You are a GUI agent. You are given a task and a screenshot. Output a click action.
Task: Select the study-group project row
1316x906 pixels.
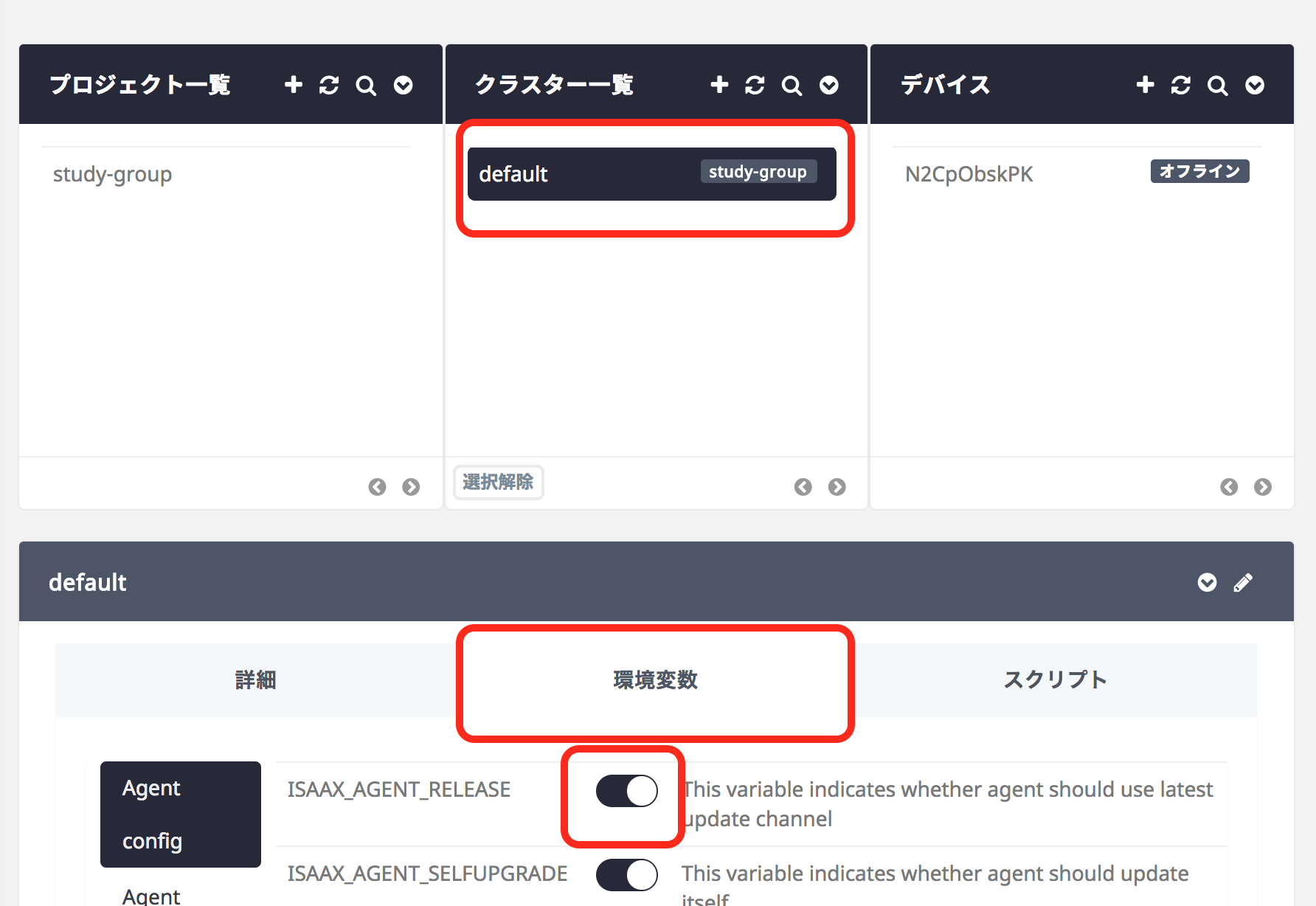226,174
